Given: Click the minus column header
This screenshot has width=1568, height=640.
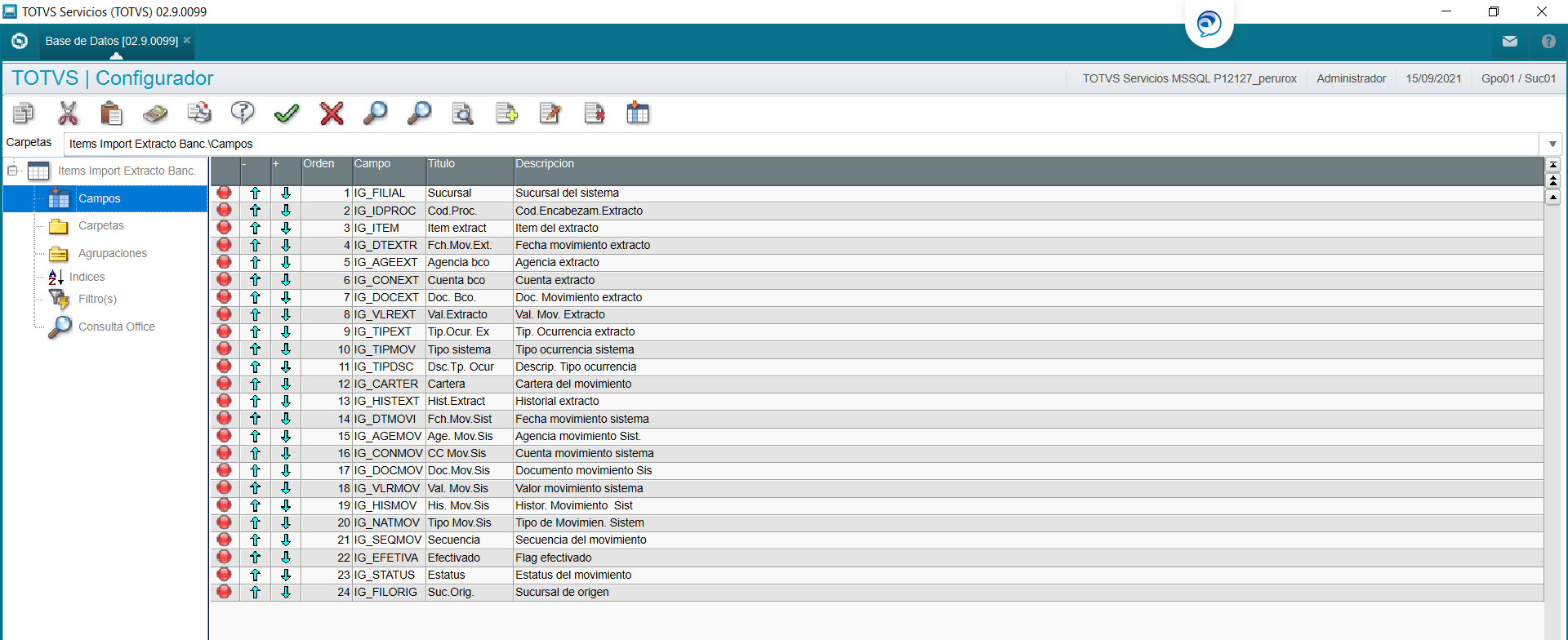Looking at the screenshot, I should point(255,171).
